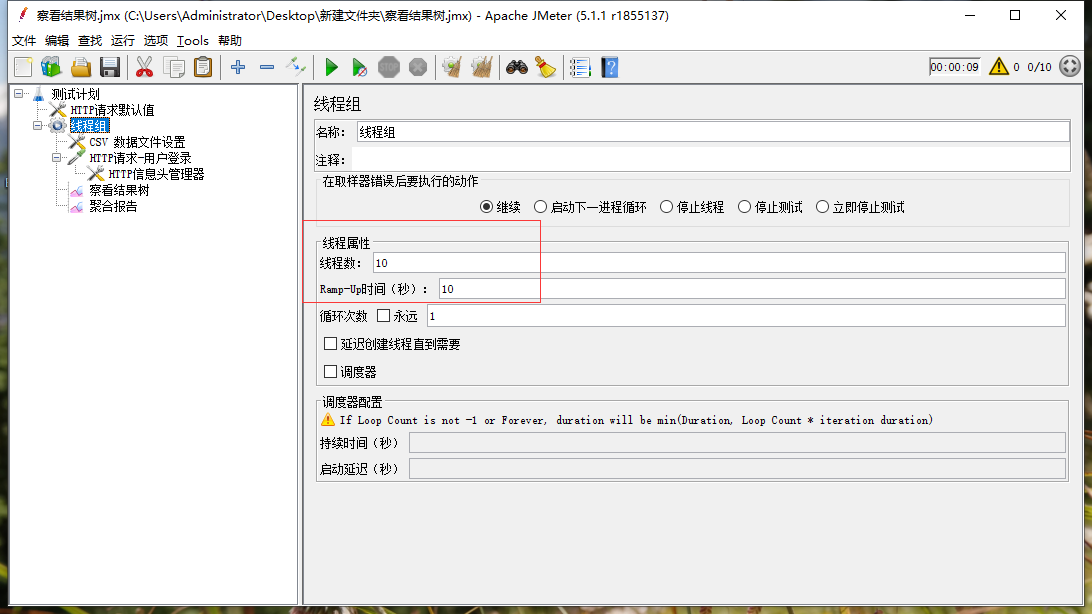Screen dimensions: 1092x614
Task: Click the 持续时间（秒） field
Action: coord(737,443)
